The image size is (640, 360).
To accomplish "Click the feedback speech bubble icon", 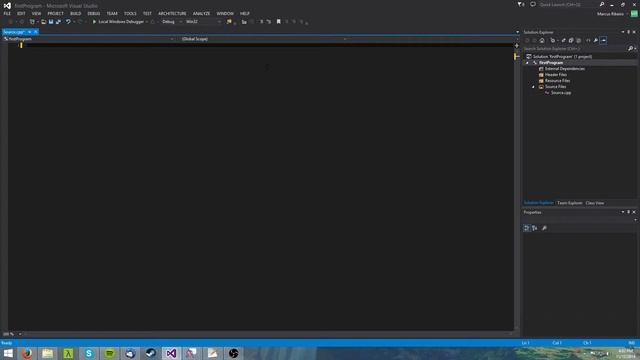I will pyautogui.click(x=533, y=4).
